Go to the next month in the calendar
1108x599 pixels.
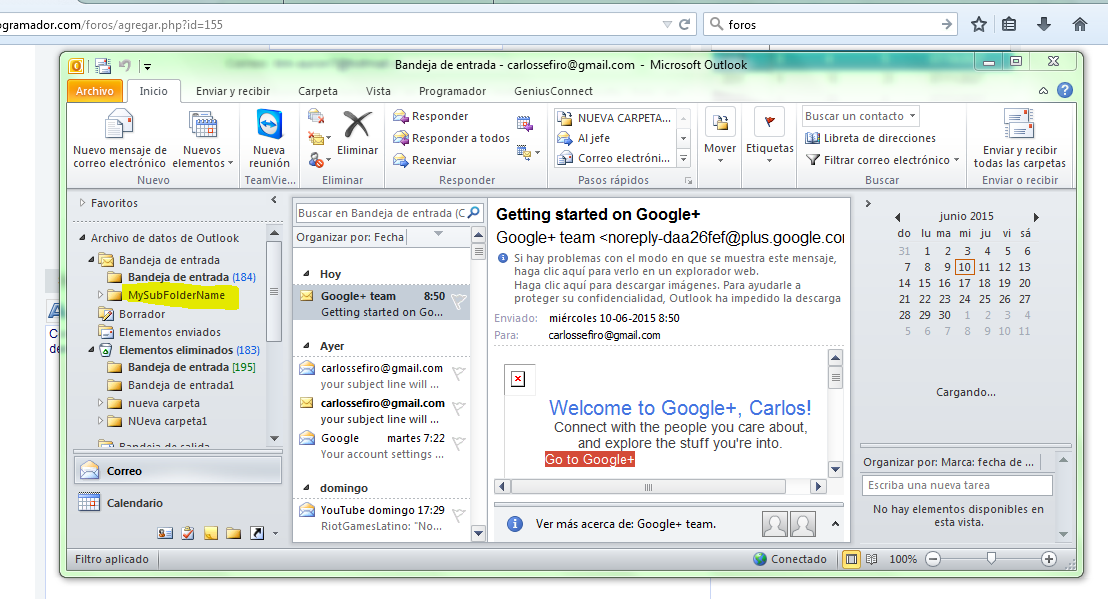[1036, 217]
